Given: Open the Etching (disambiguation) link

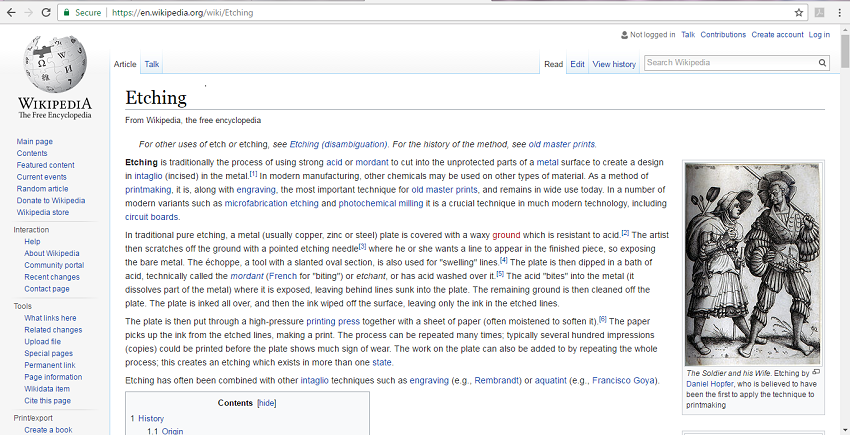Looking at the screenshot, I should point(338,144).
